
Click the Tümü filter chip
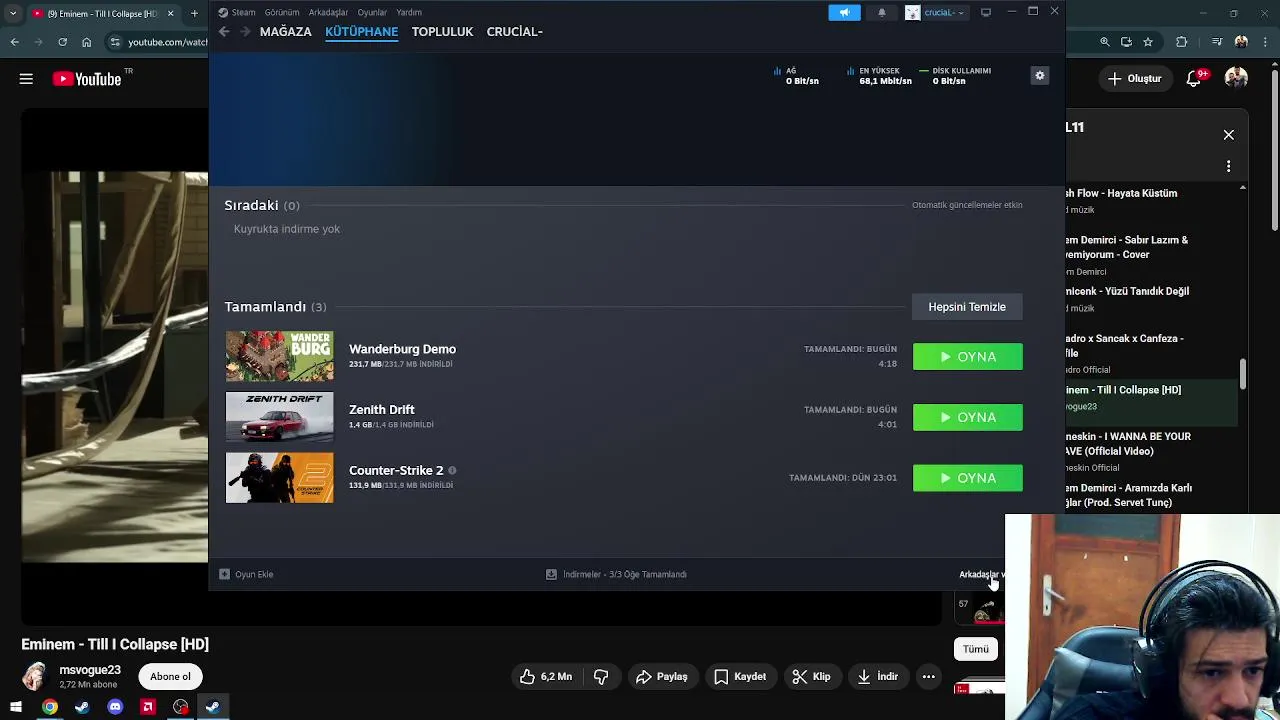pyautogui.click(x=976, y=649)
